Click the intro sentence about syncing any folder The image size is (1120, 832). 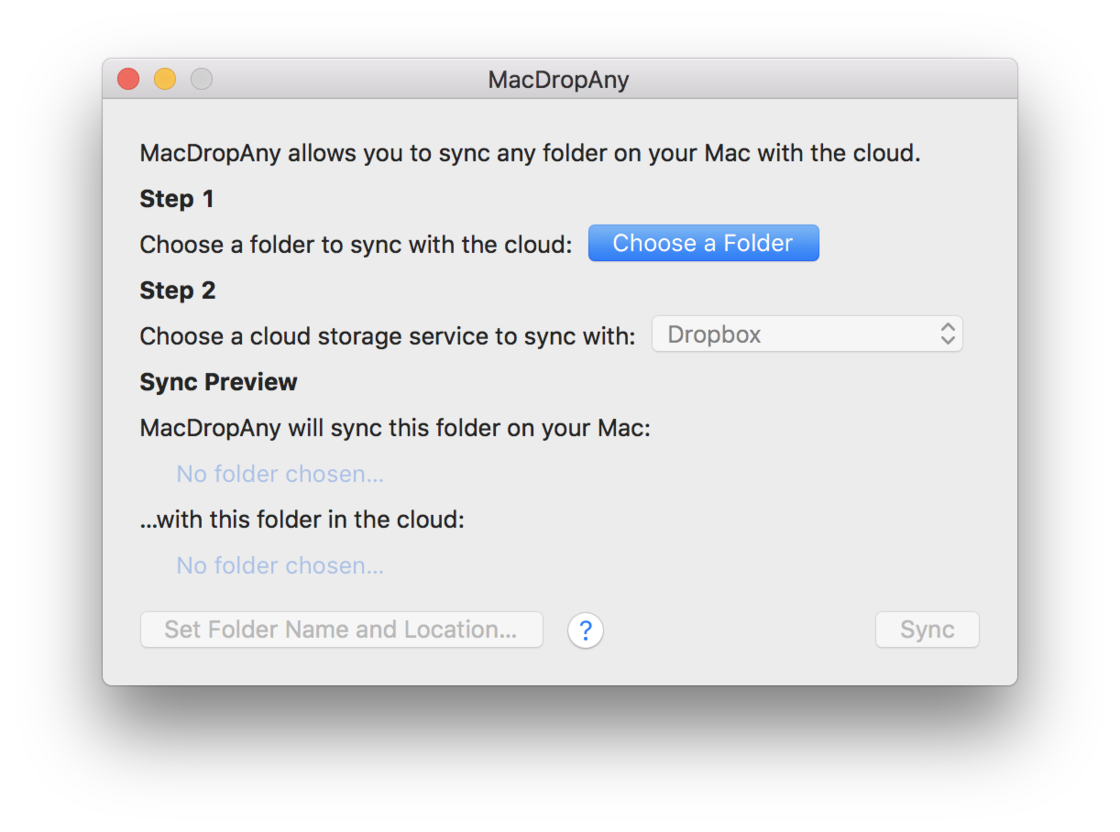tap(530, 153)
